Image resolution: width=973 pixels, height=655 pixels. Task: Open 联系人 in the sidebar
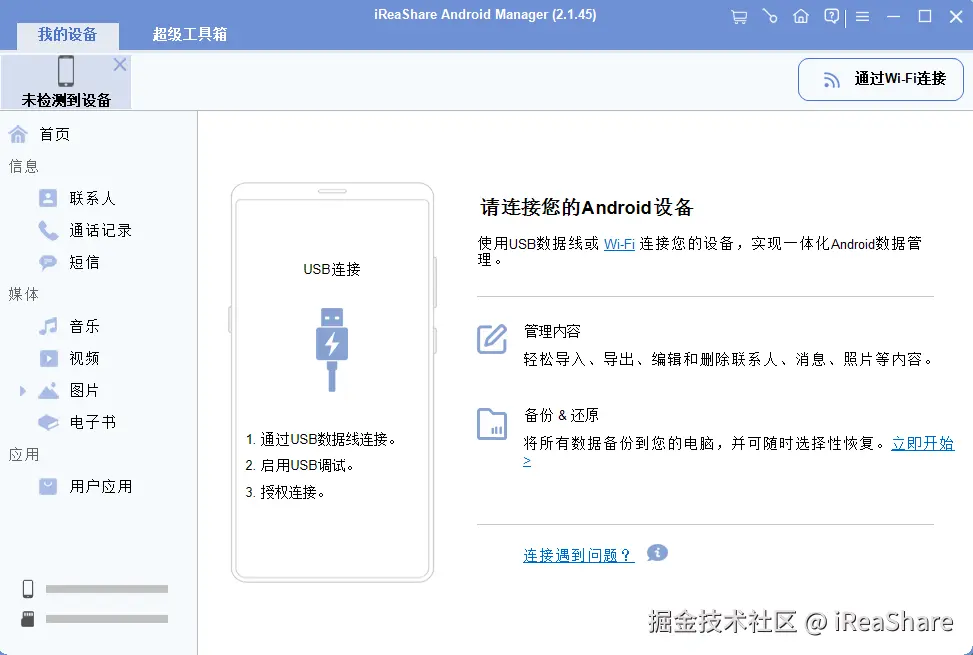click(92, 198)
